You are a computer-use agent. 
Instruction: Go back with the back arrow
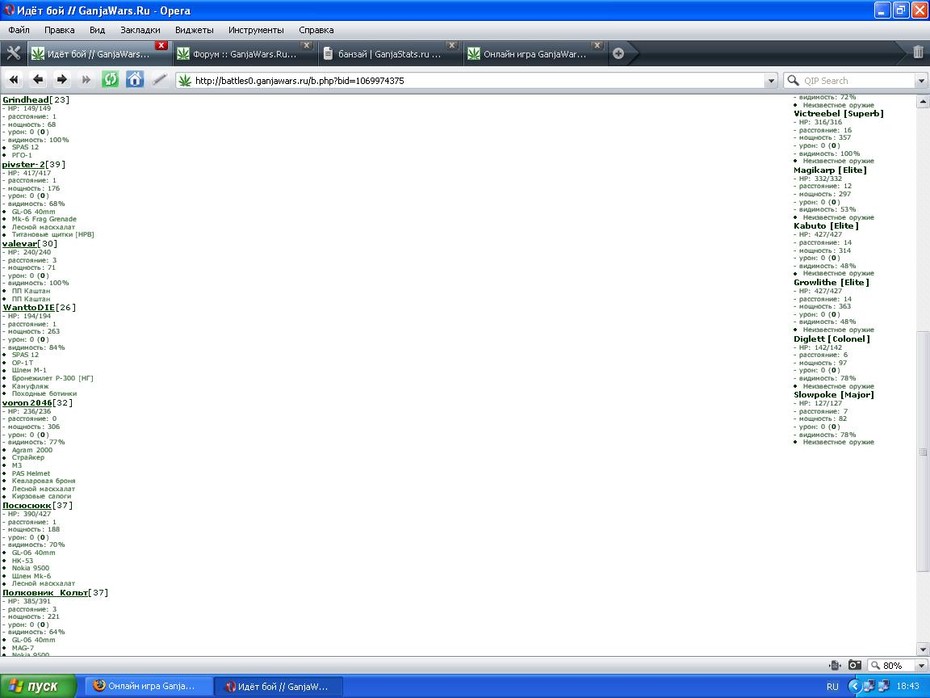pyautogui.click(x=38, y=79)
